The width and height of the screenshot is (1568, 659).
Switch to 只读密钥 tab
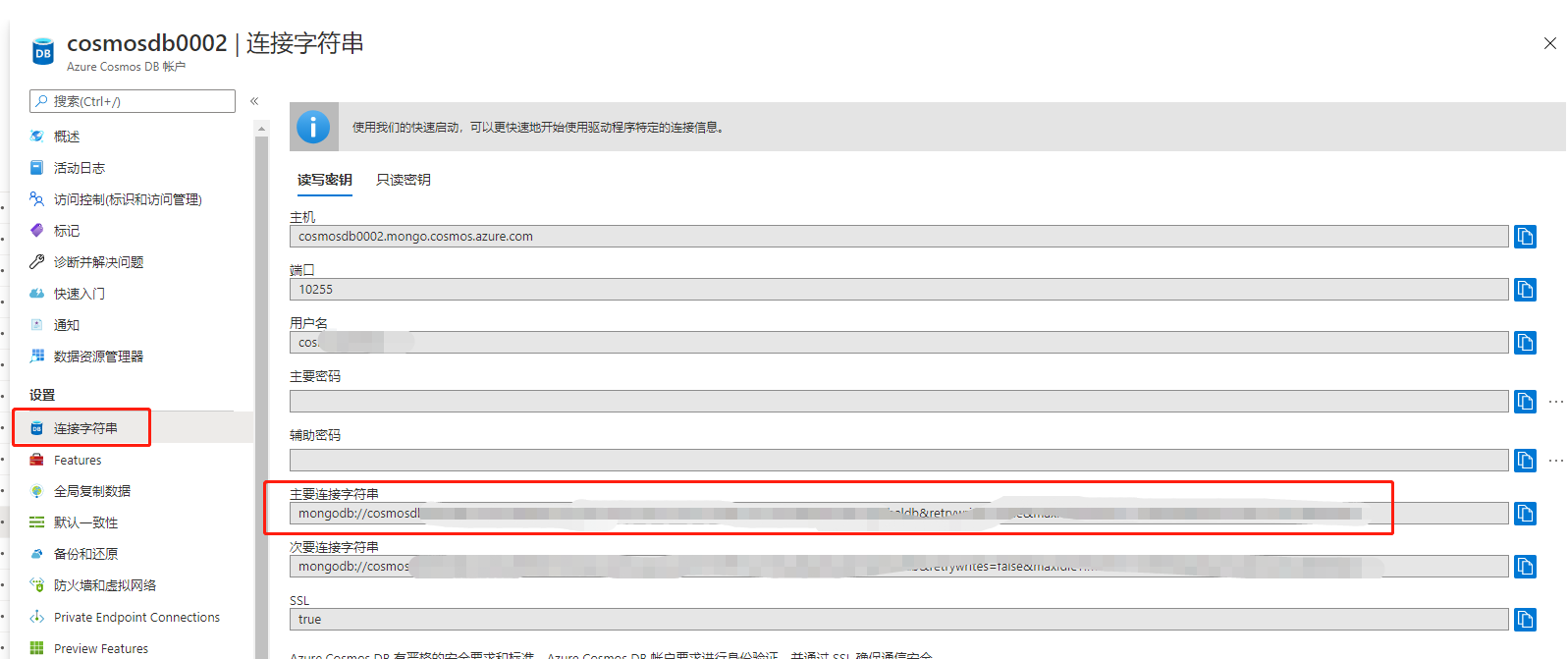[404, 180]
